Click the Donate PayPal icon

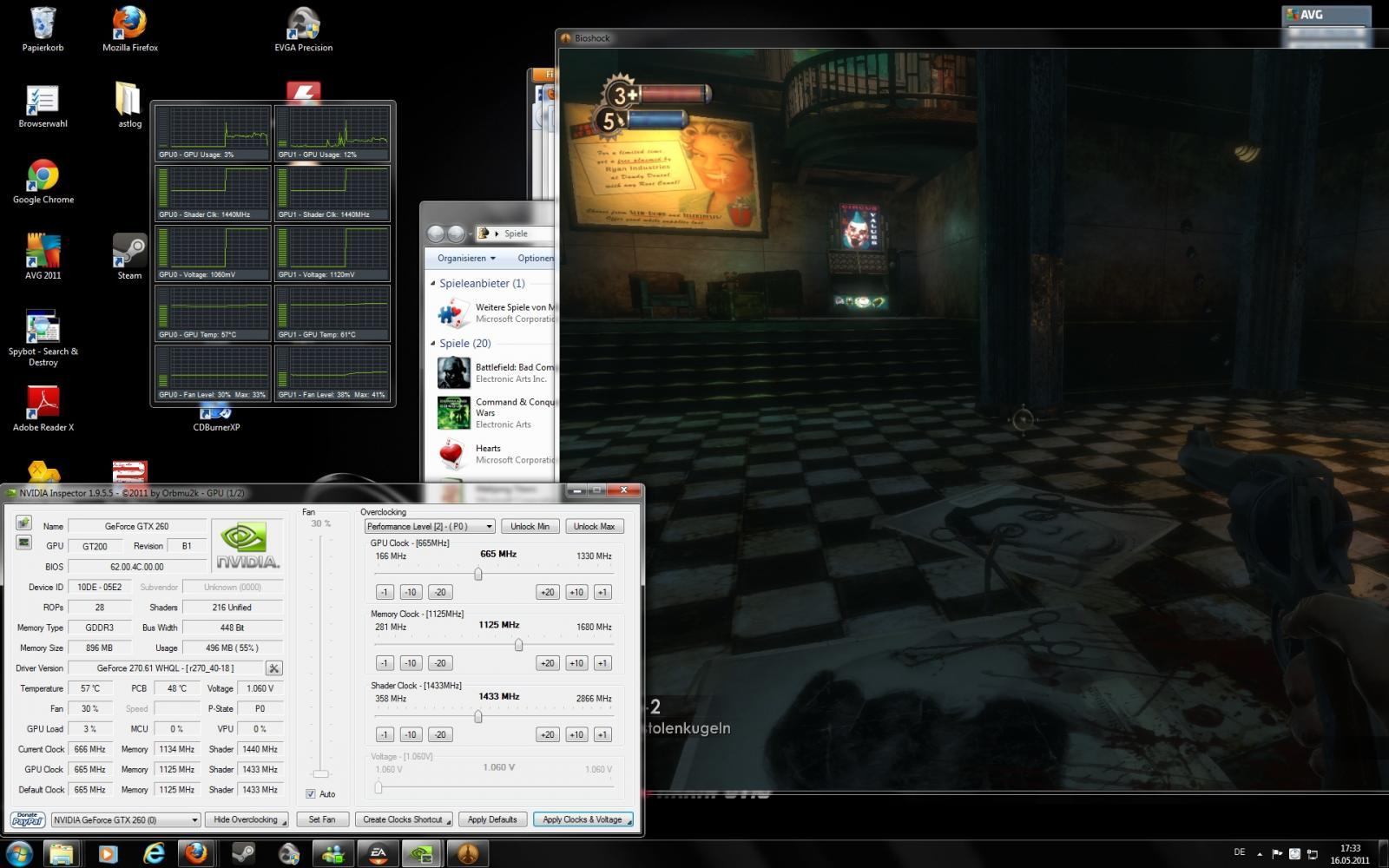point(27,819)
